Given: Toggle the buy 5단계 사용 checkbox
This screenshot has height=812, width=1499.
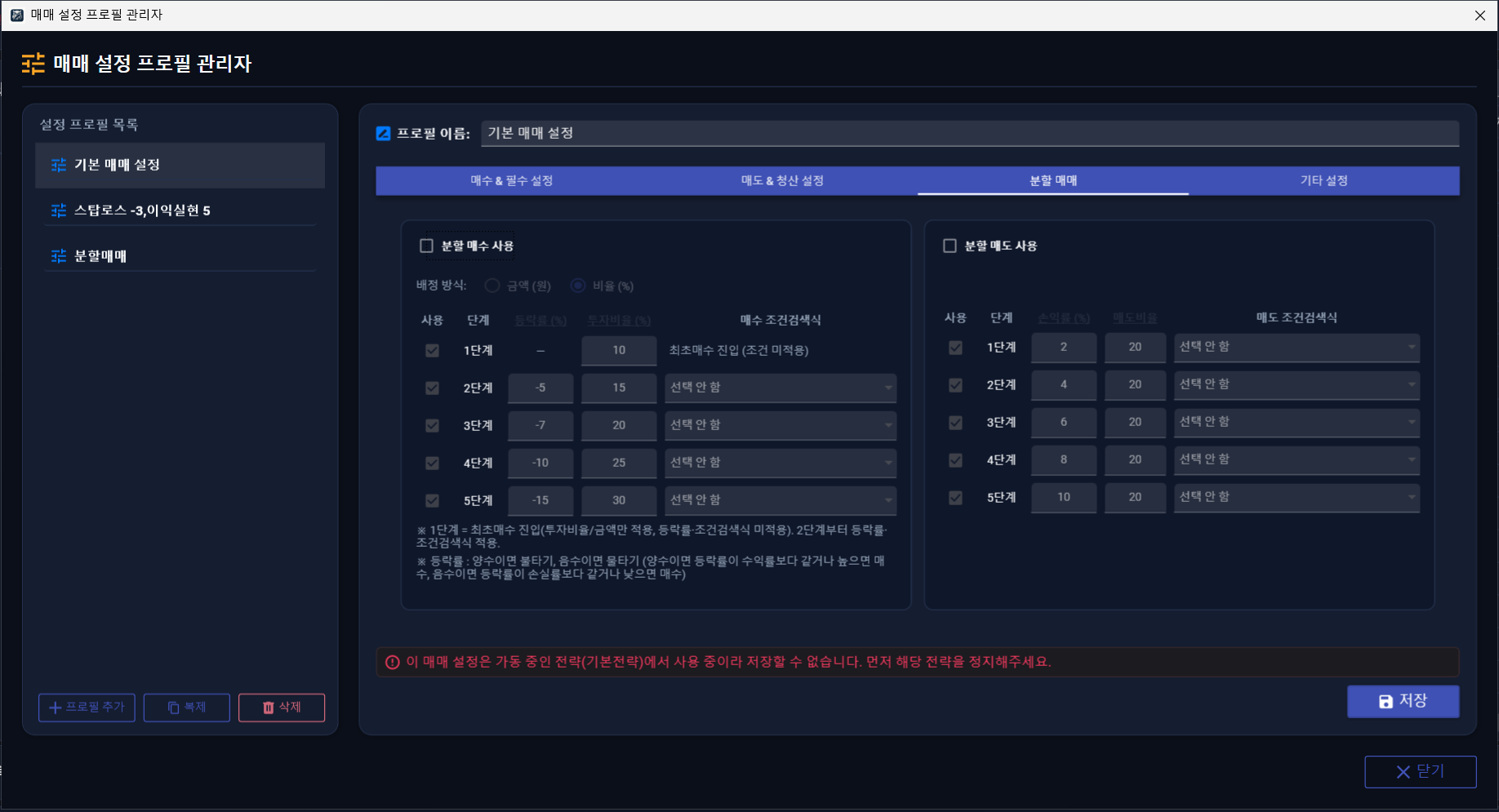Looking at the screenshot, I should [432, 500].
